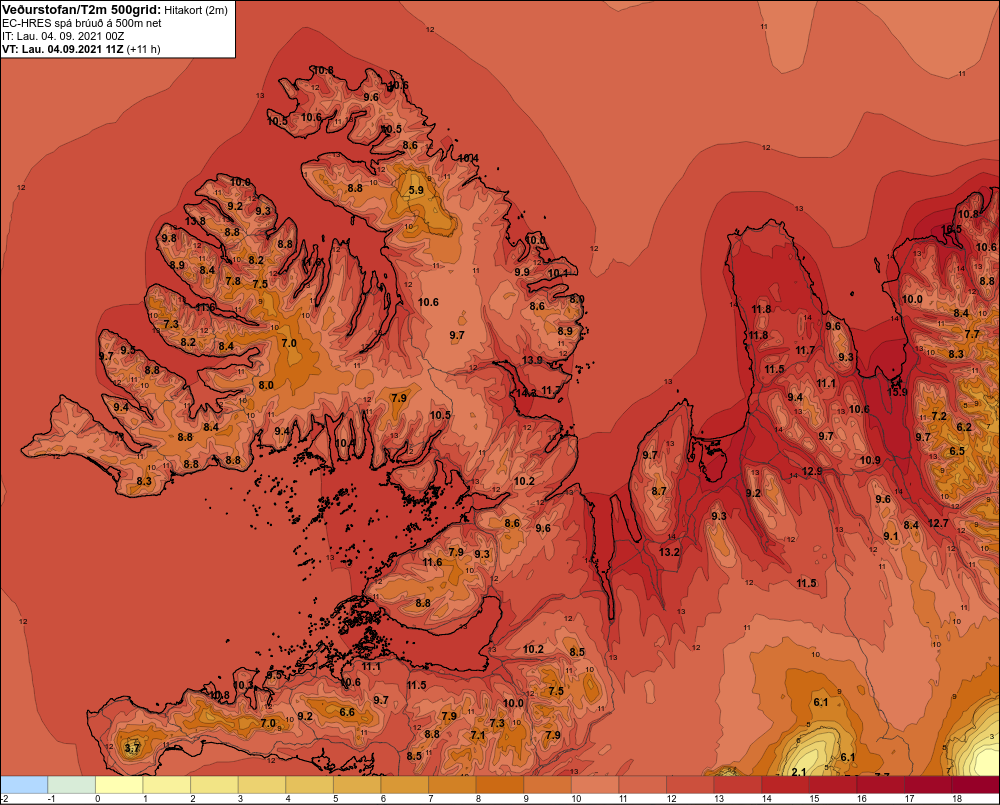Click the light blue legend segment between -2 and -1

[x=24, y=785]
